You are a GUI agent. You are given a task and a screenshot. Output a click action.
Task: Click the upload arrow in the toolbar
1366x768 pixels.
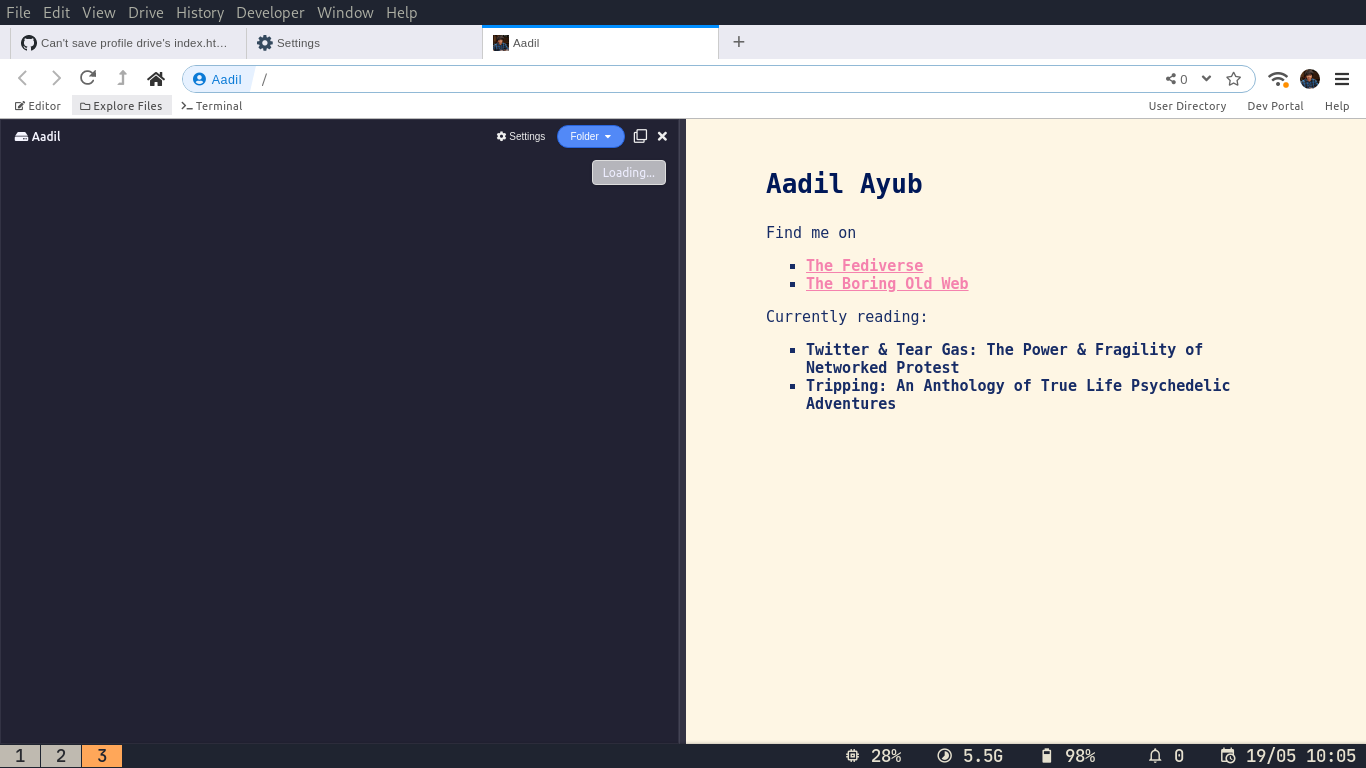[121, 78]
